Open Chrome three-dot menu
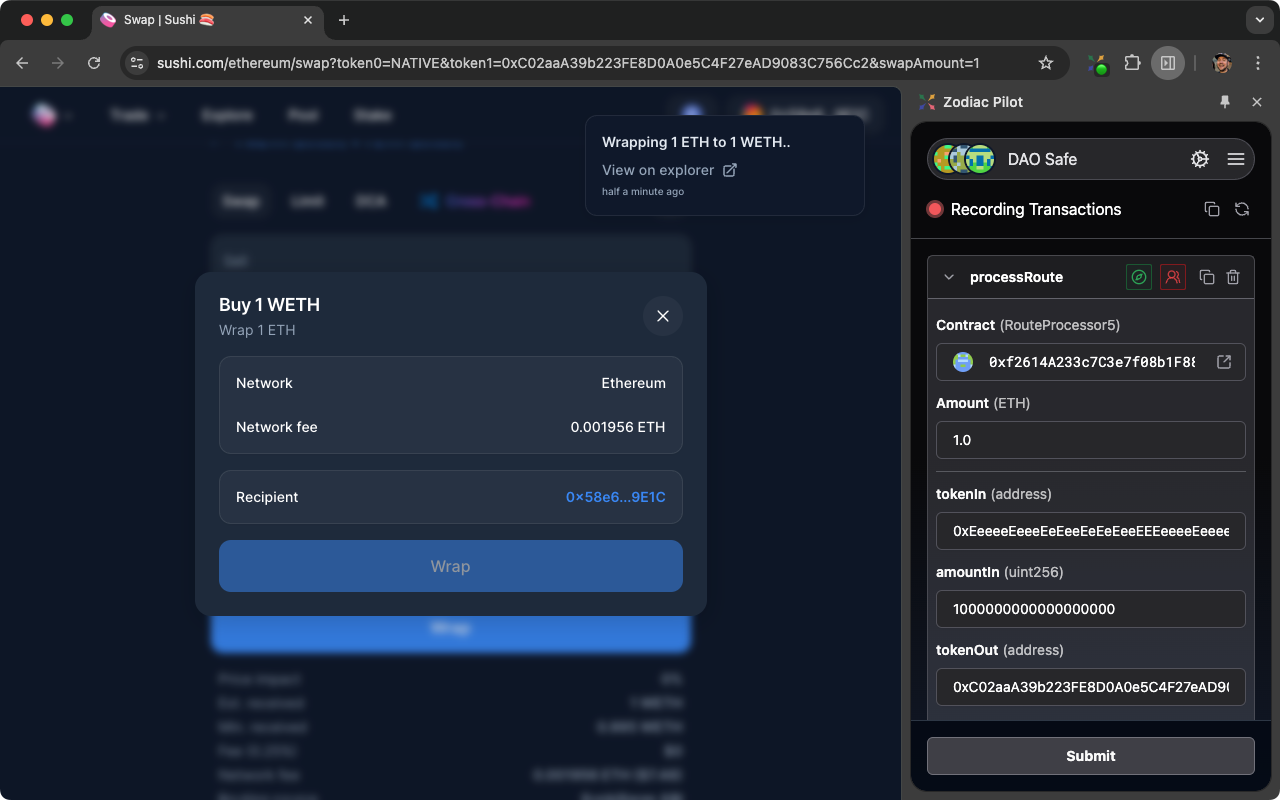Image resolution: width=1280 pixels, height=800 pixels. (1258, 63)
